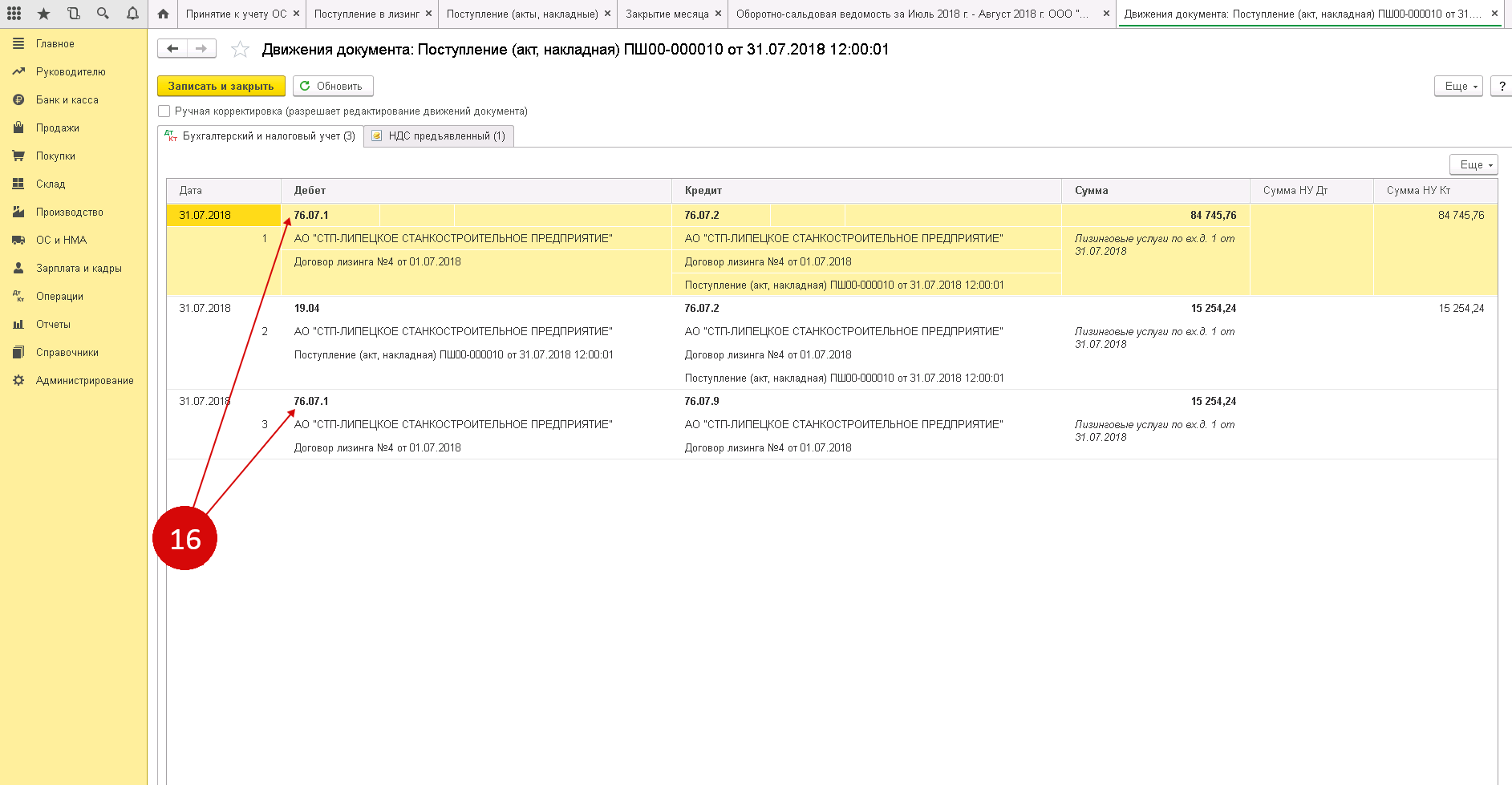The image size is (1512, 785).
Task: Select Бухгалтерский и налоговый учет tab
Action: point(261,136)
